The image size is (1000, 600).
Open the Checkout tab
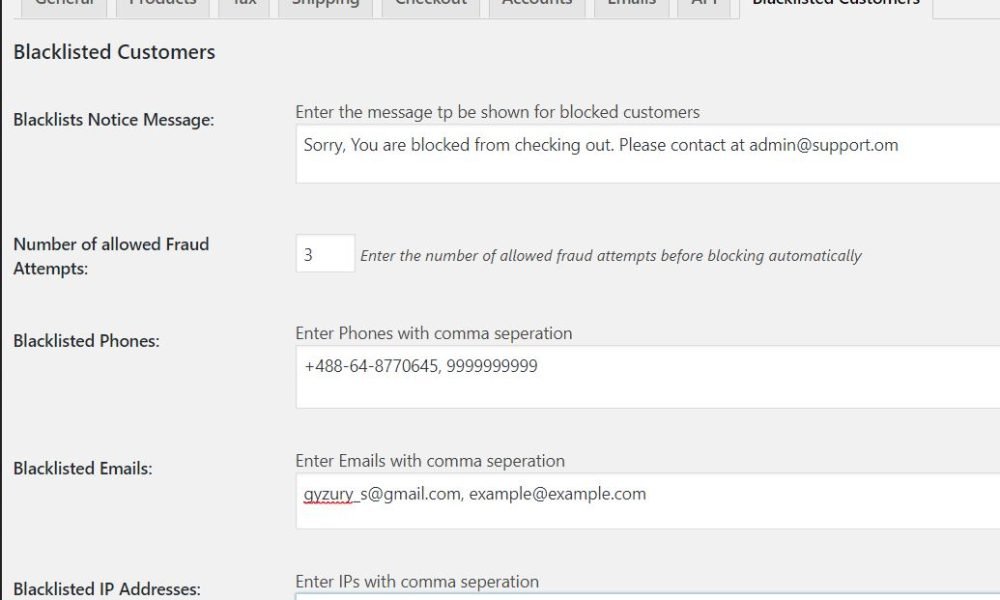[x=430, y=6]
